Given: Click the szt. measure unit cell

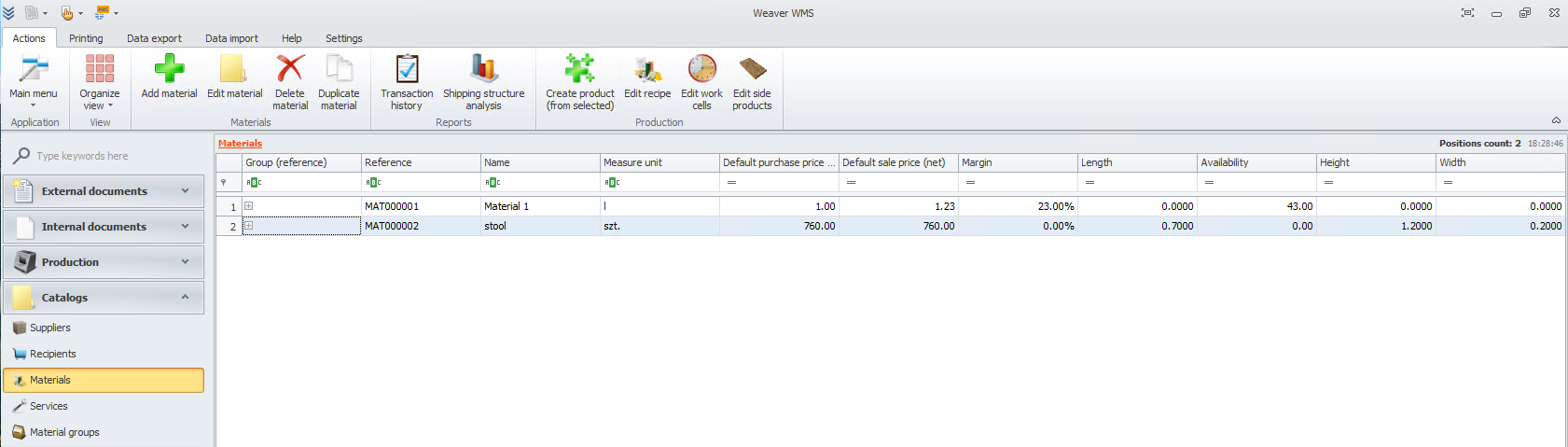Looking at the screenshot, I should [x=659, y=226].
